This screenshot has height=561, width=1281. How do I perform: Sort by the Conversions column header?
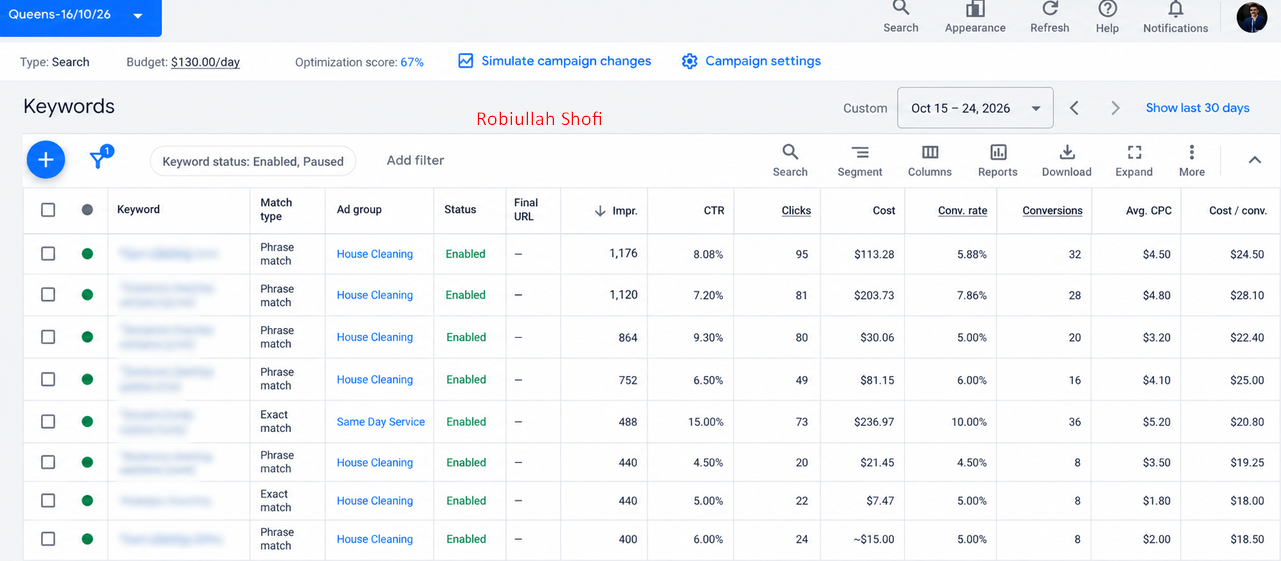pos(1052,210)
